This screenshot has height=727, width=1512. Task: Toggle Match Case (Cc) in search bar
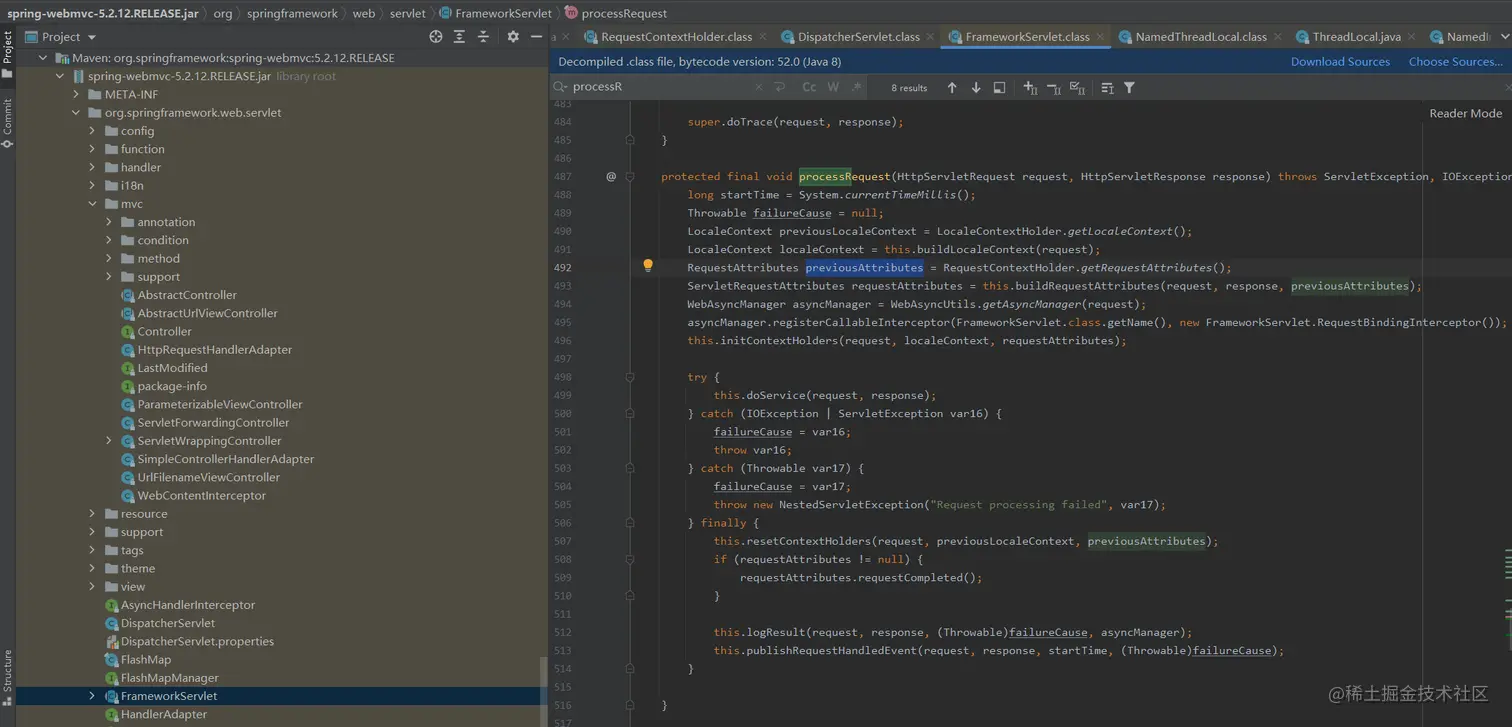tap(809, 87)
